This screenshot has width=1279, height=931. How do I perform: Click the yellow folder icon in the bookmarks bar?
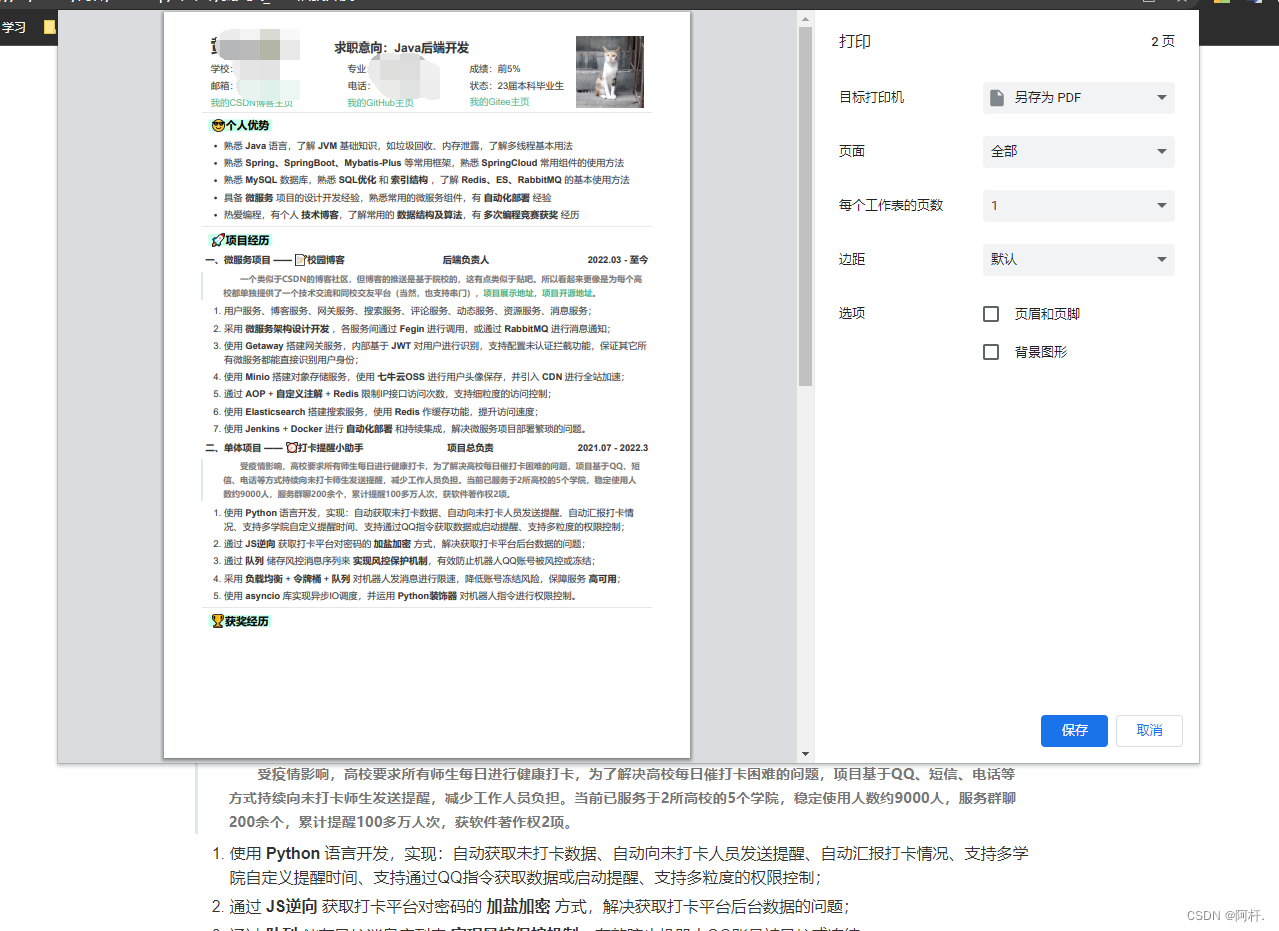(x=49, y=27)
